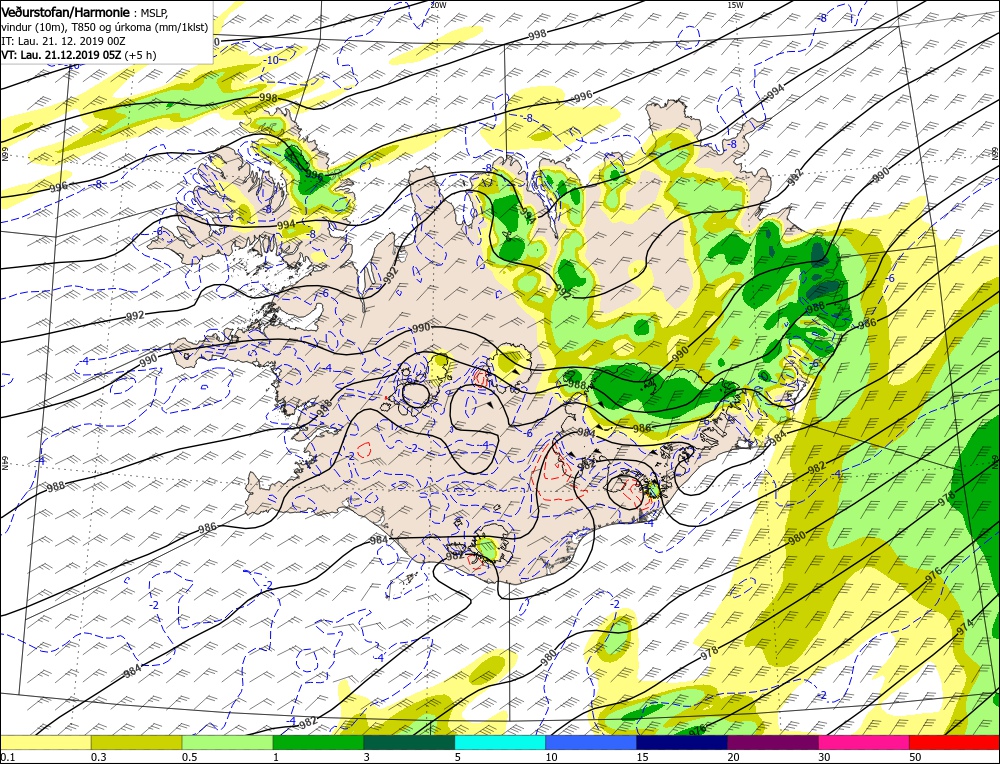Viewport: 1000px width, 764px height.
Task: Click the legend scale value "0.1"
Action: coord(8,757)
